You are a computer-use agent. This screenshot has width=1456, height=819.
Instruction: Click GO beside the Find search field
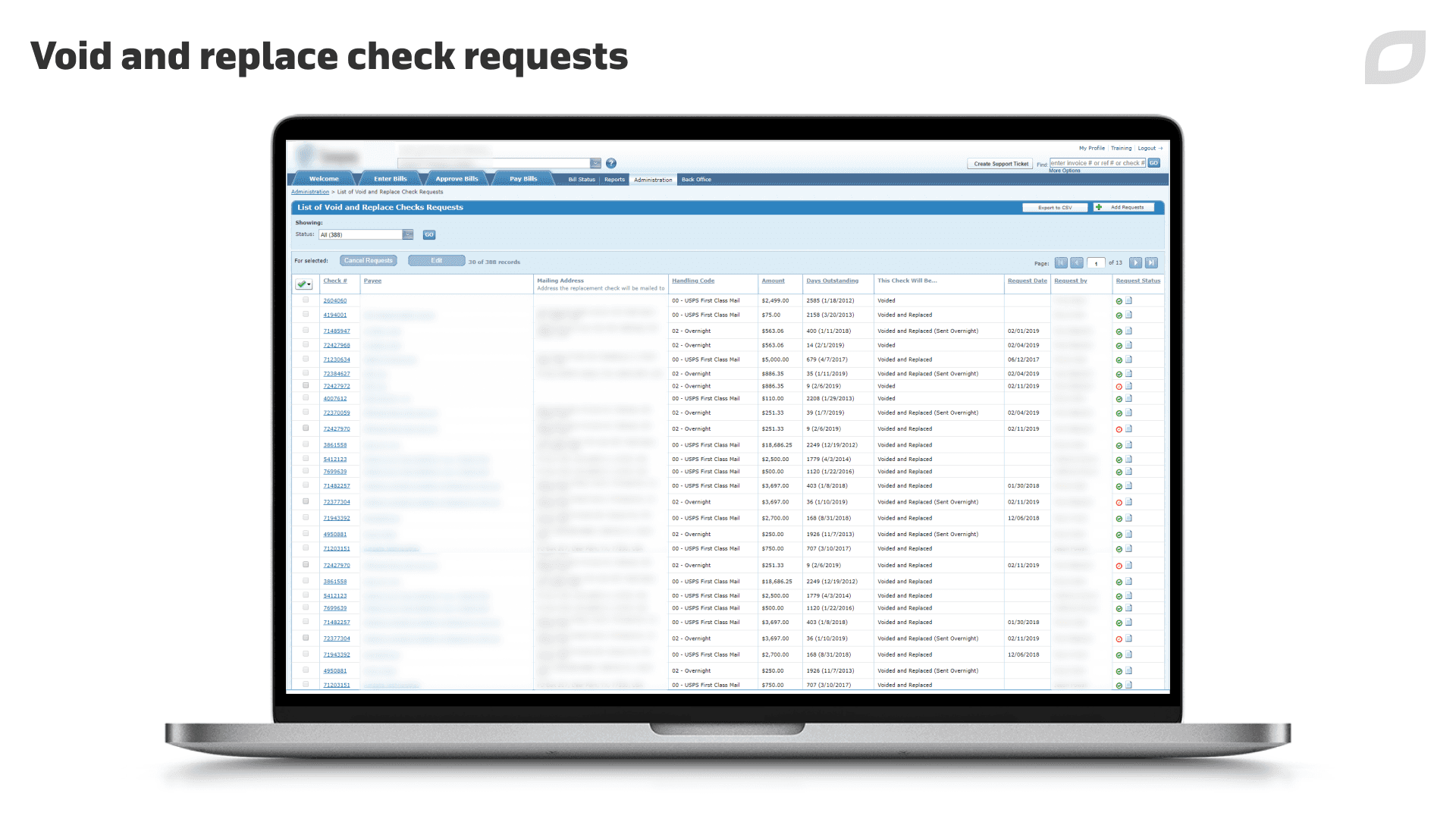1154,163
